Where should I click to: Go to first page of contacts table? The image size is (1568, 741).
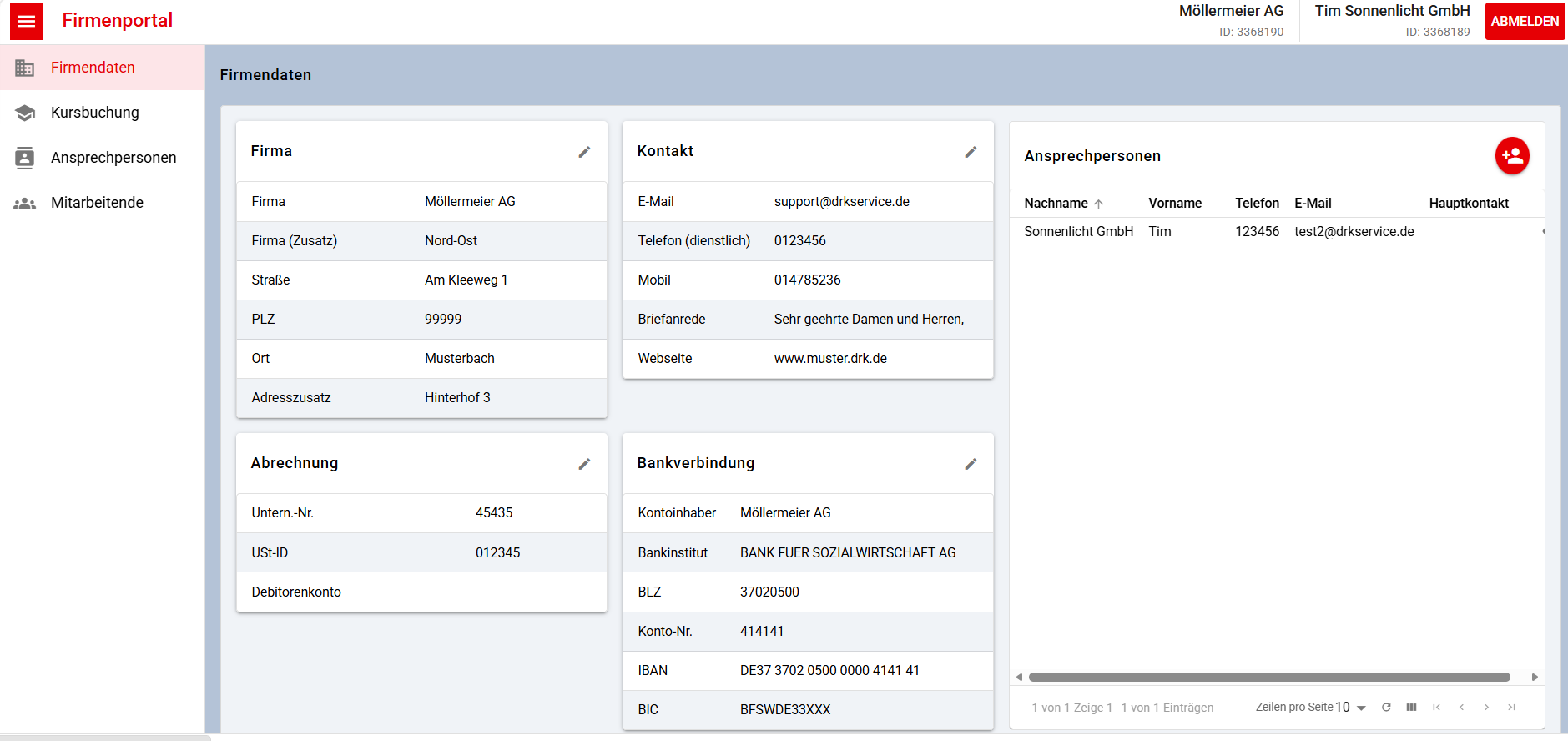coord(1436,708)
